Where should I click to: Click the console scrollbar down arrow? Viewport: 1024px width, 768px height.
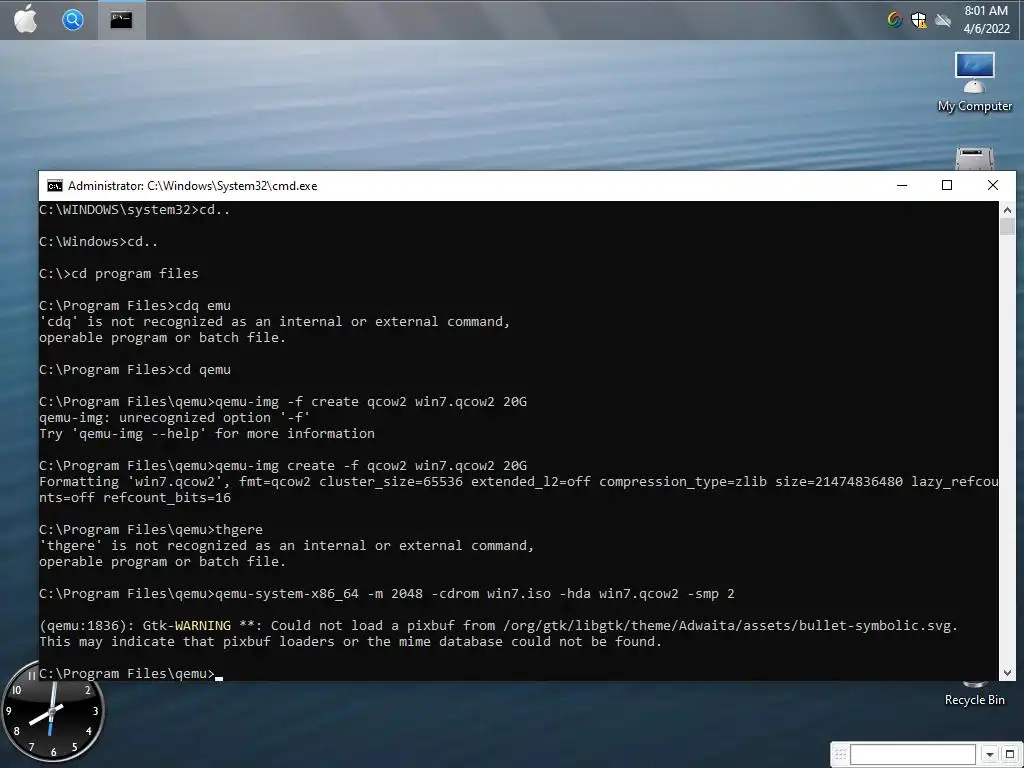coord(1007,673)
